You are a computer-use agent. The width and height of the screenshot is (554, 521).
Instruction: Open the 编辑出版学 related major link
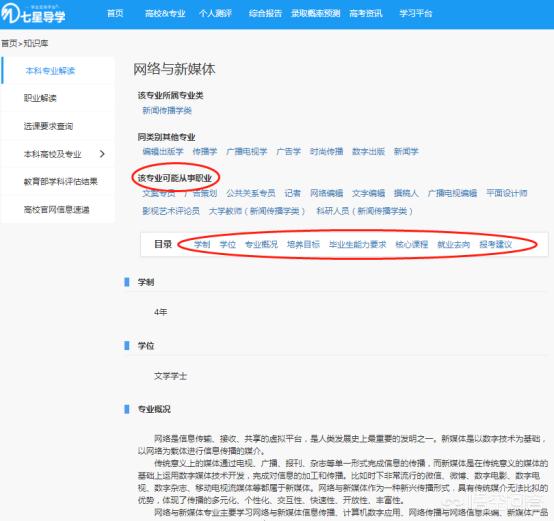click(163, 152)
